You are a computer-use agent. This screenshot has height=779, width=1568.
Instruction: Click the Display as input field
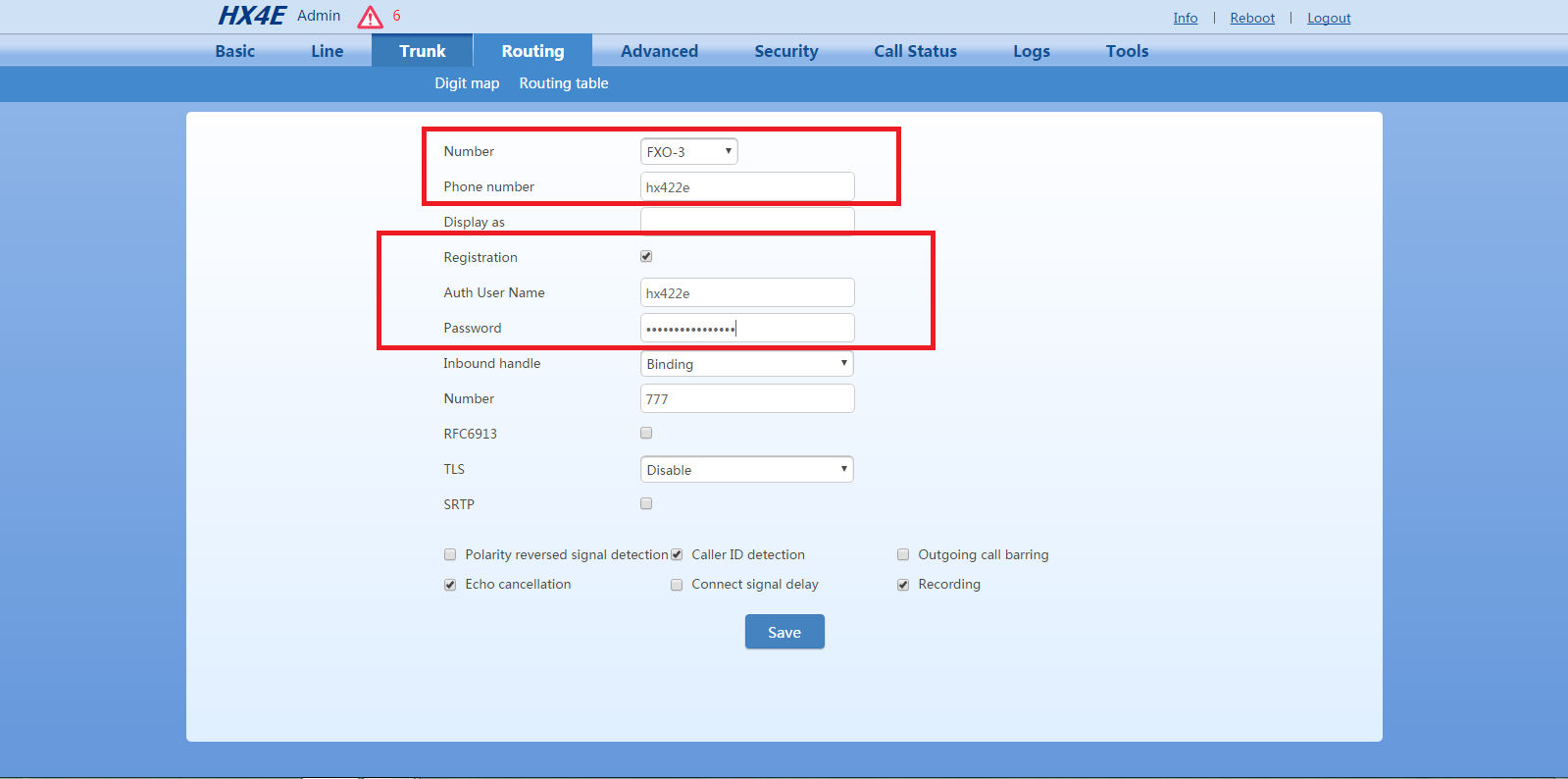[x=746, y=221]
